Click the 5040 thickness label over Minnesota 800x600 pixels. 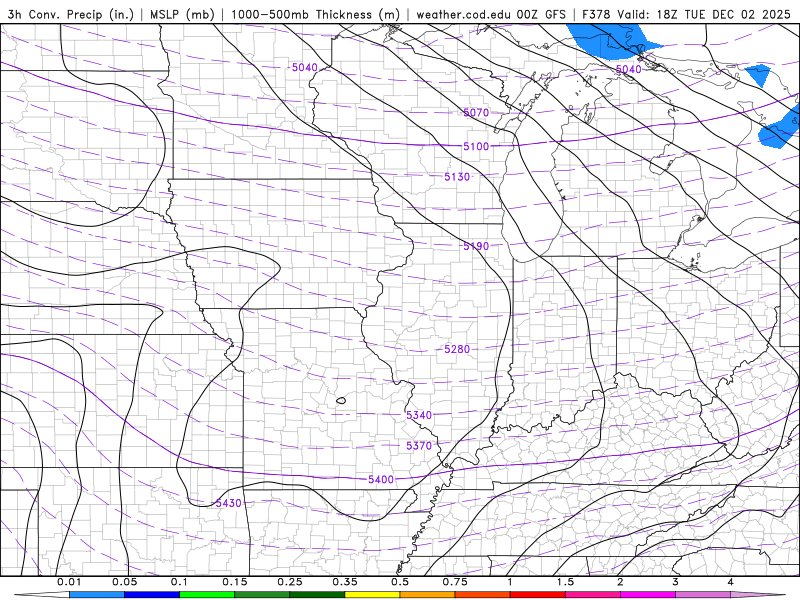pyautogui.click(x=305, y=67)
